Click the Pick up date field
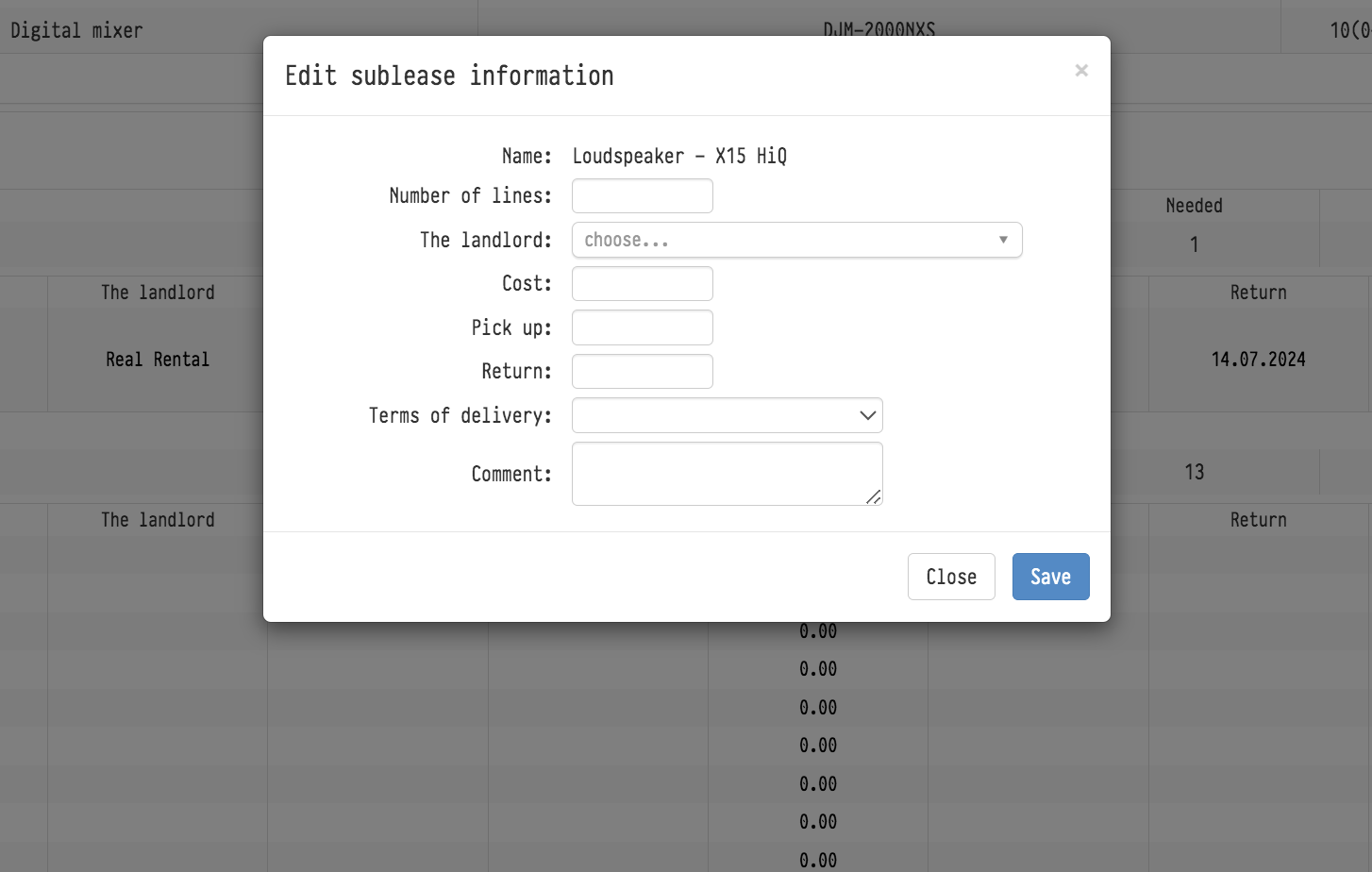 coord(642,327)
